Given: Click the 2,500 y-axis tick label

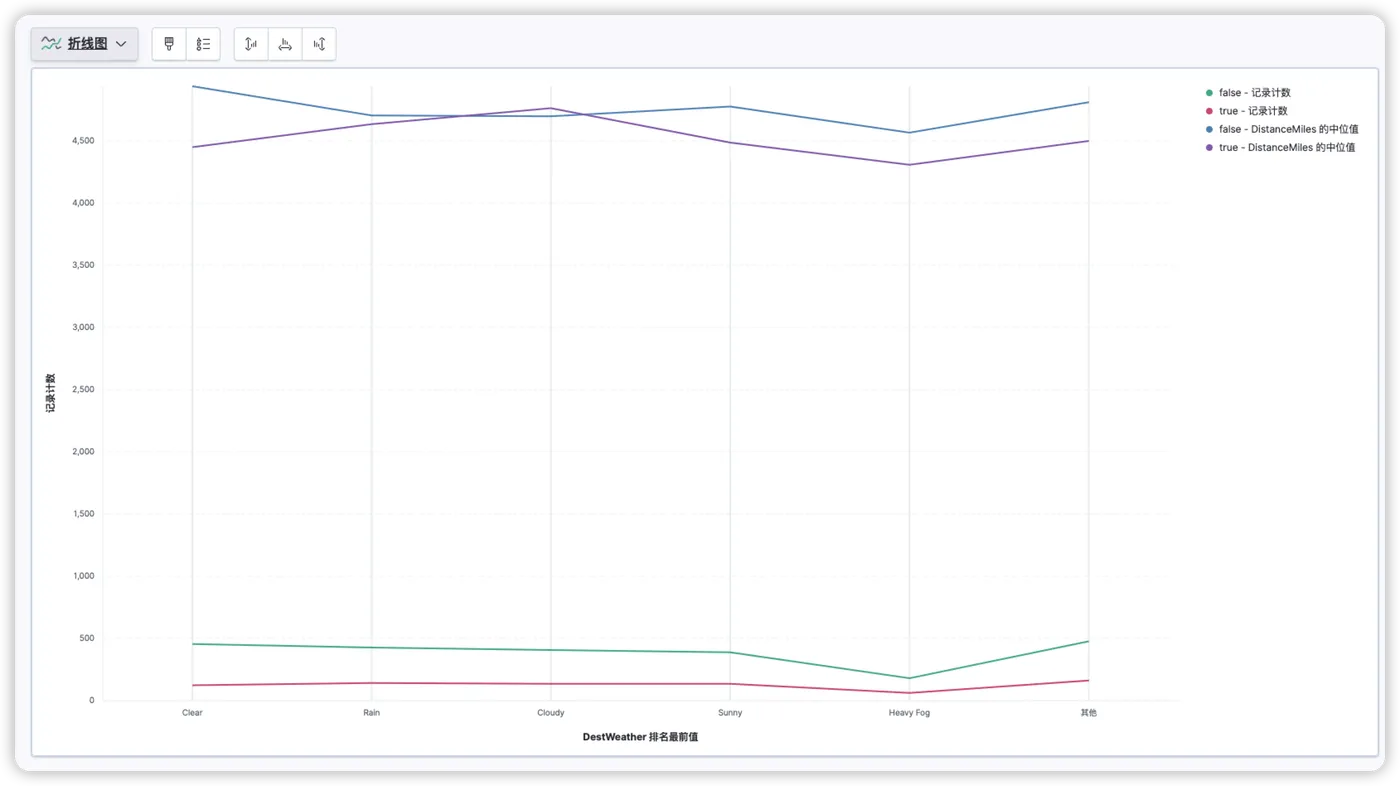Looking at the screenshot, I should click(82, 390).
